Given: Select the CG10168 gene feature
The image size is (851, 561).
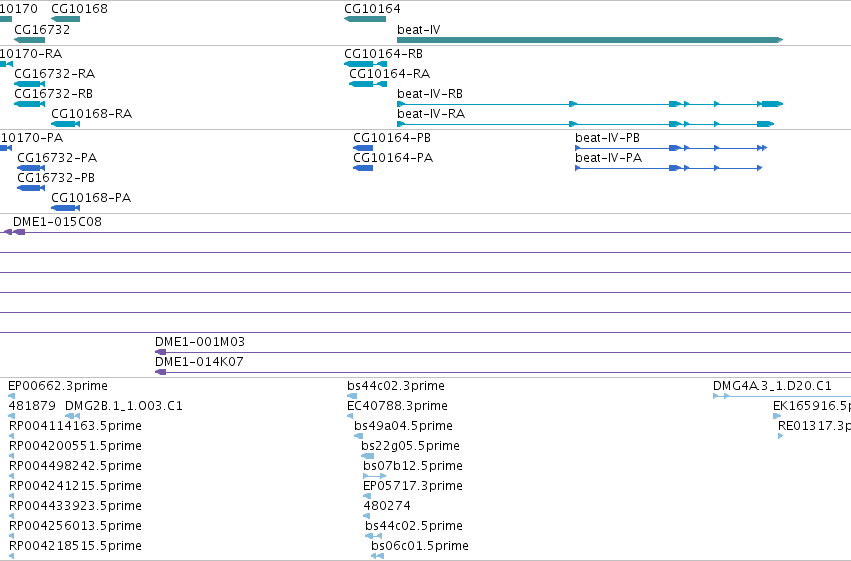Looking at the screenshot, I should point(66,19).
